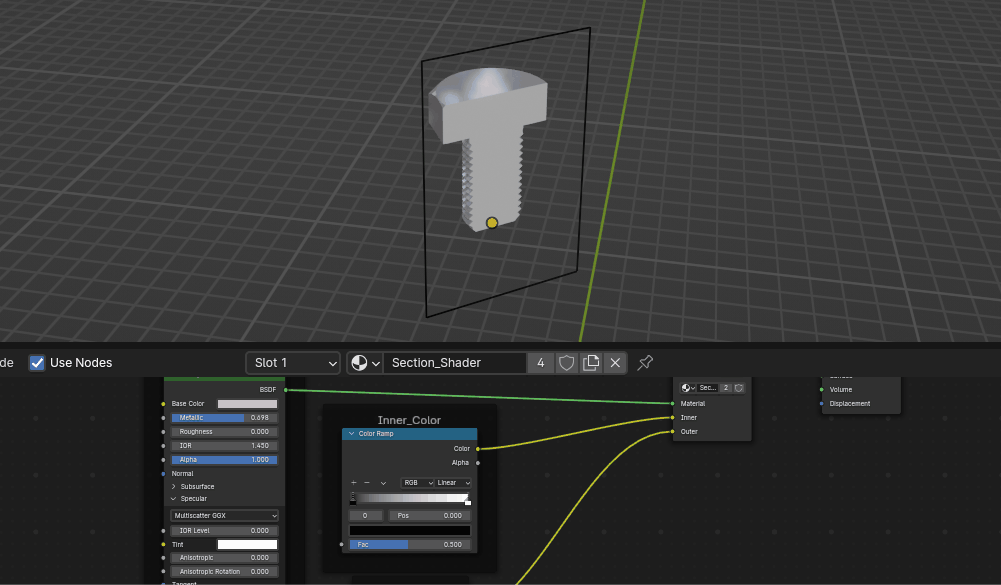
Task: Collapse the Color Ramp node
Action: 351,434
